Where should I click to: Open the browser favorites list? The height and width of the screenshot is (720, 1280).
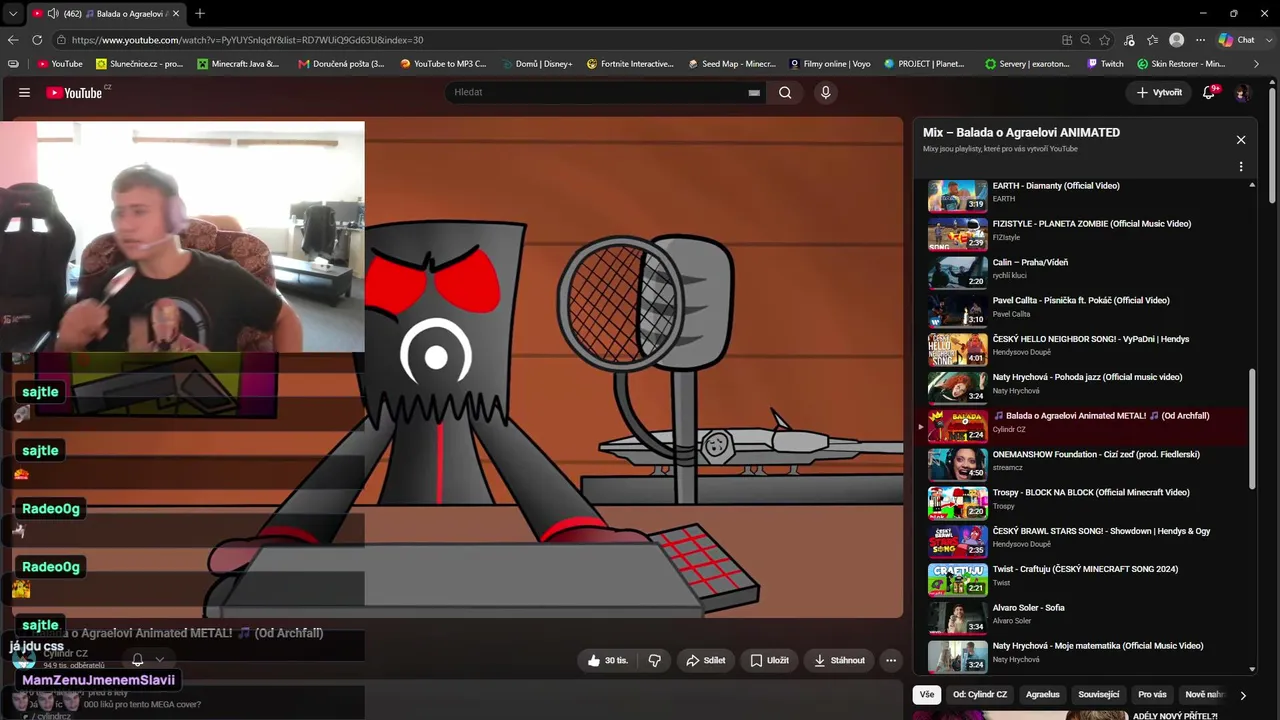[x=1153, y=40]
